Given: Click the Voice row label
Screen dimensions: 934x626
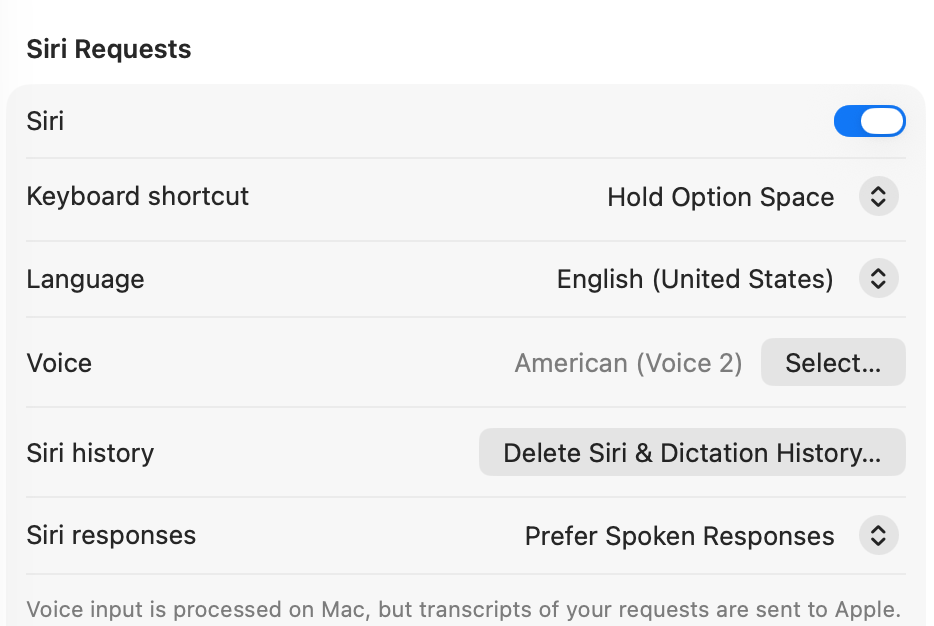Looking at the screenshot, I should (59, 363).
